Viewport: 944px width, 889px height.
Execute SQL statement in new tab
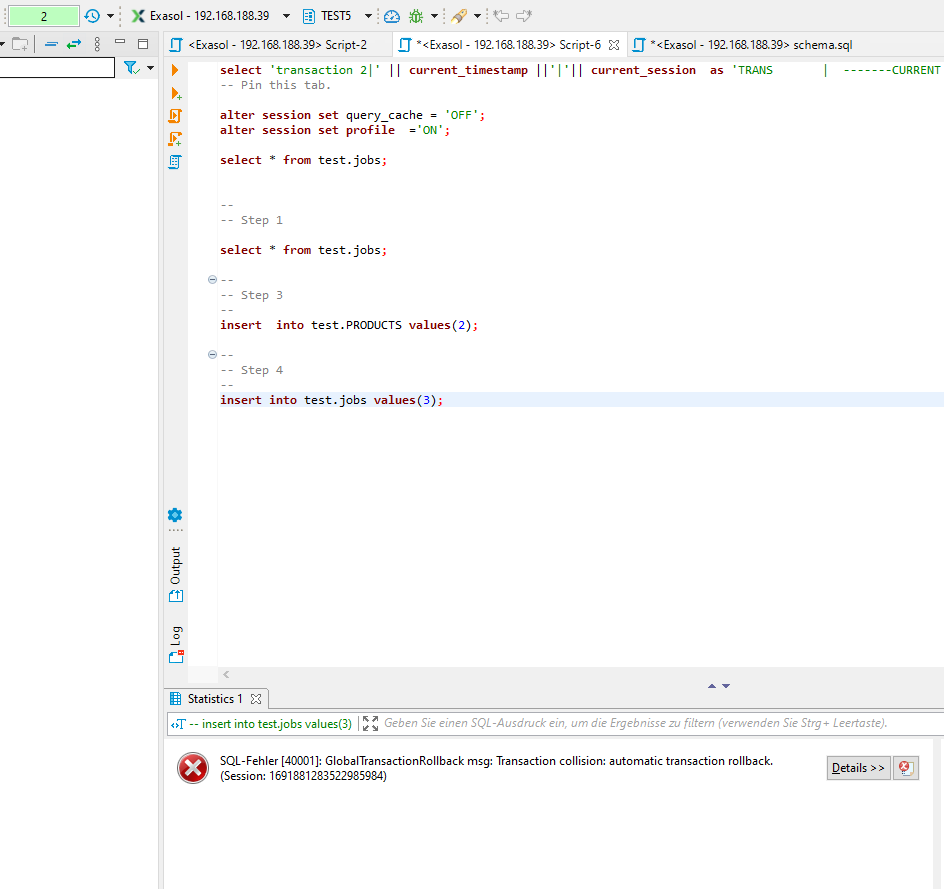click(x=175, y=93)
